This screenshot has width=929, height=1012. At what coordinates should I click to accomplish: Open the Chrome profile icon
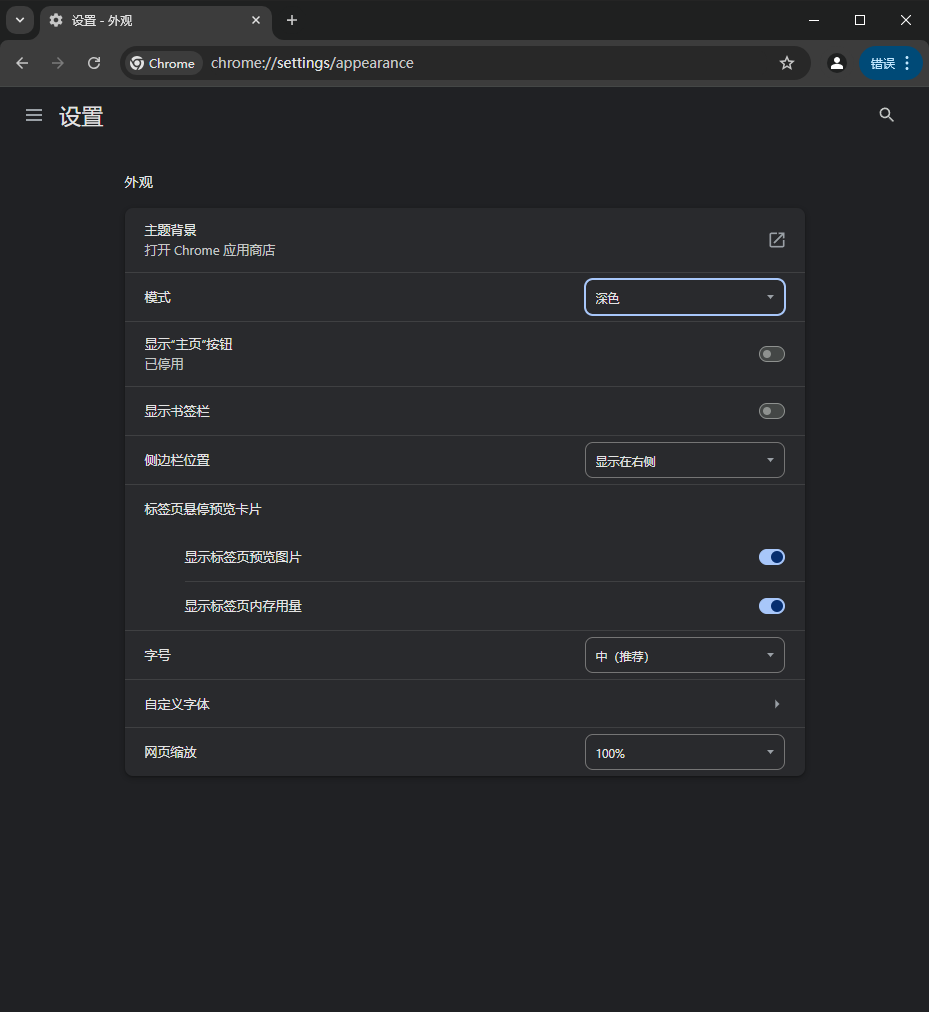[x=837, y=62]
